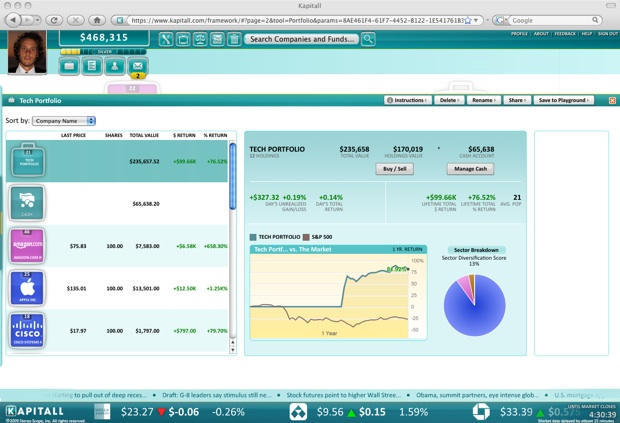Click the Obama summit partners news headline
This screenshot has height=423, width=620.
(x=476, y=395)
